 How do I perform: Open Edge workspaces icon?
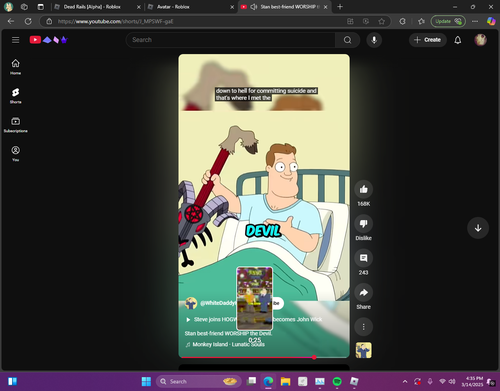(x=24, y=7)
